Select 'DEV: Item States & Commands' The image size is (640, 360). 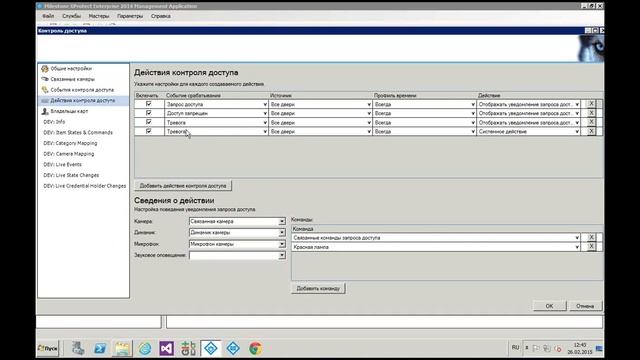click(78, 132)
